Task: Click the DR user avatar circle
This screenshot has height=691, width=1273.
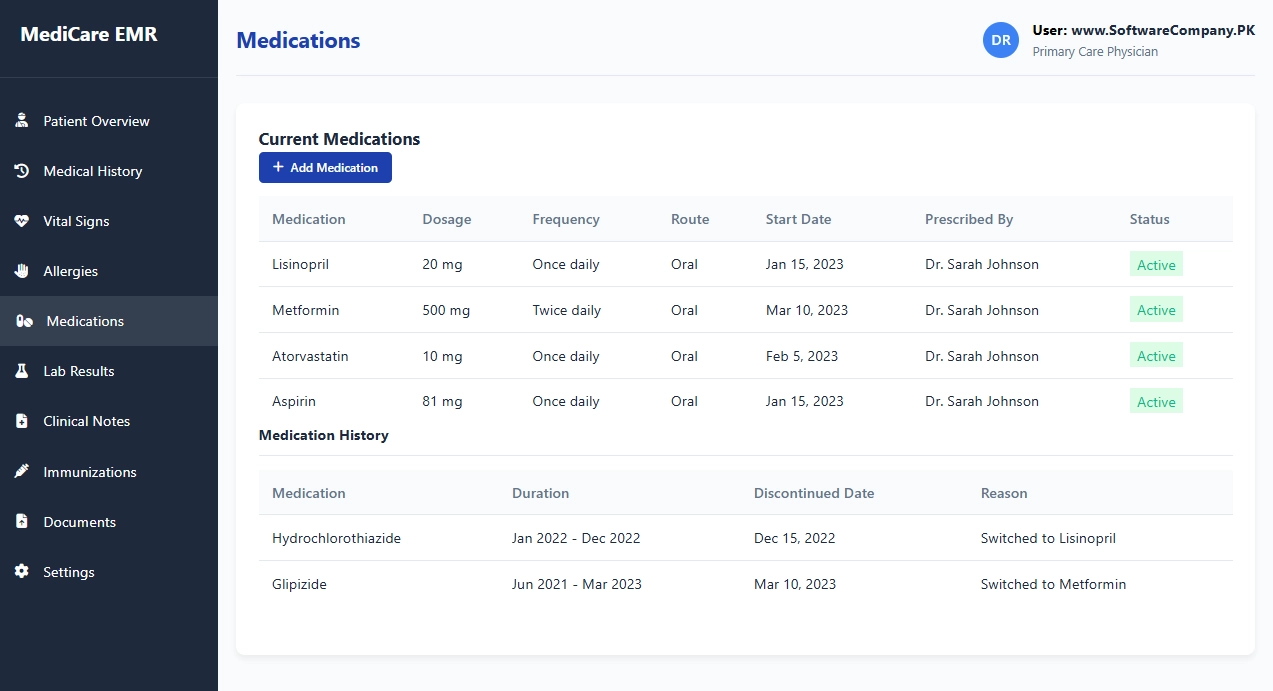Action: (1001, 40)
